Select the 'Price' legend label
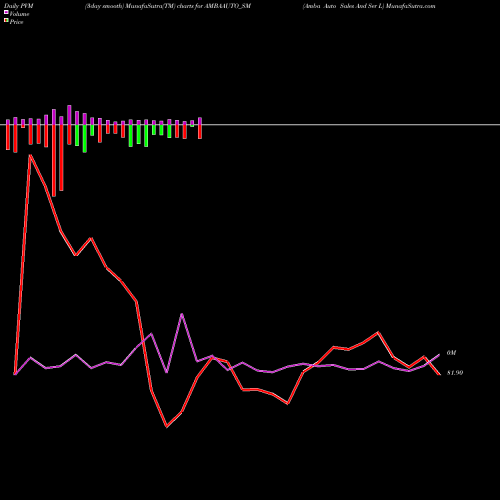This screenshot has width=500, height=500. tap(16, 22)
